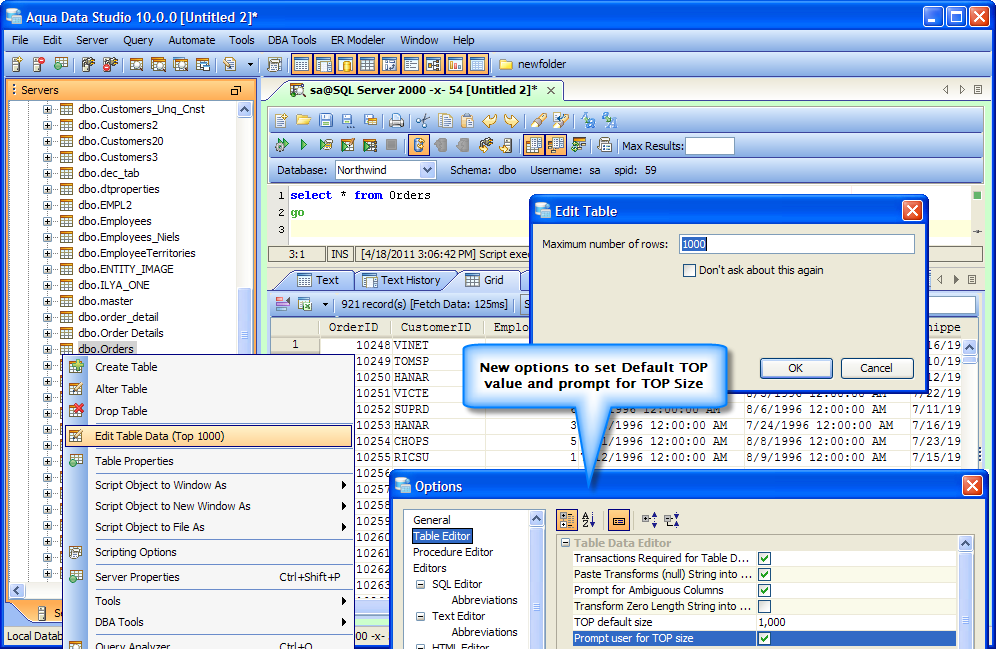
Task: Click the expand all nodes icon in Options
Action: [649, 520]
